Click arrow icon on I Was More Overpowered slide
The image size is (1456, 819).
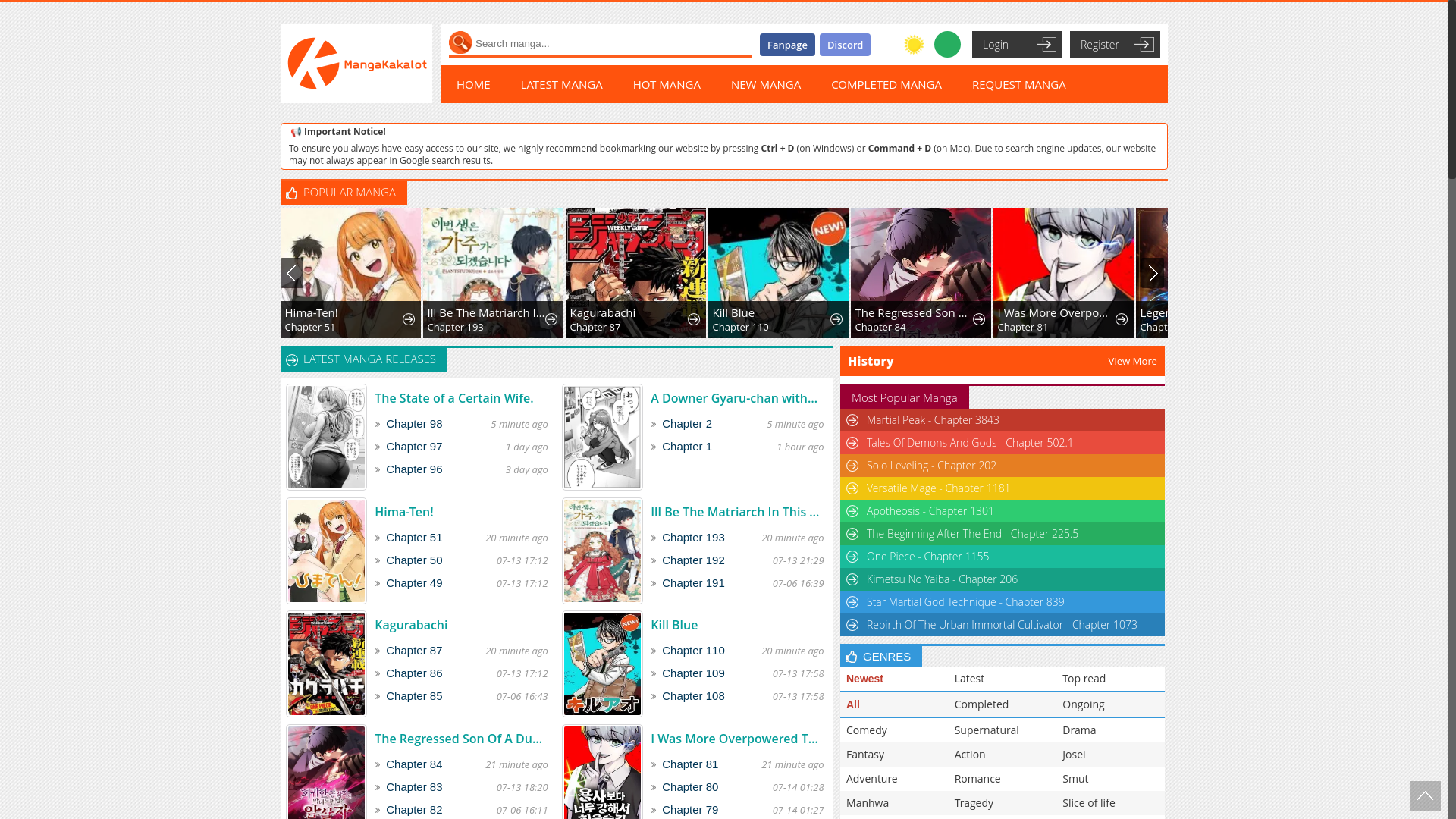click(1122, 320)
